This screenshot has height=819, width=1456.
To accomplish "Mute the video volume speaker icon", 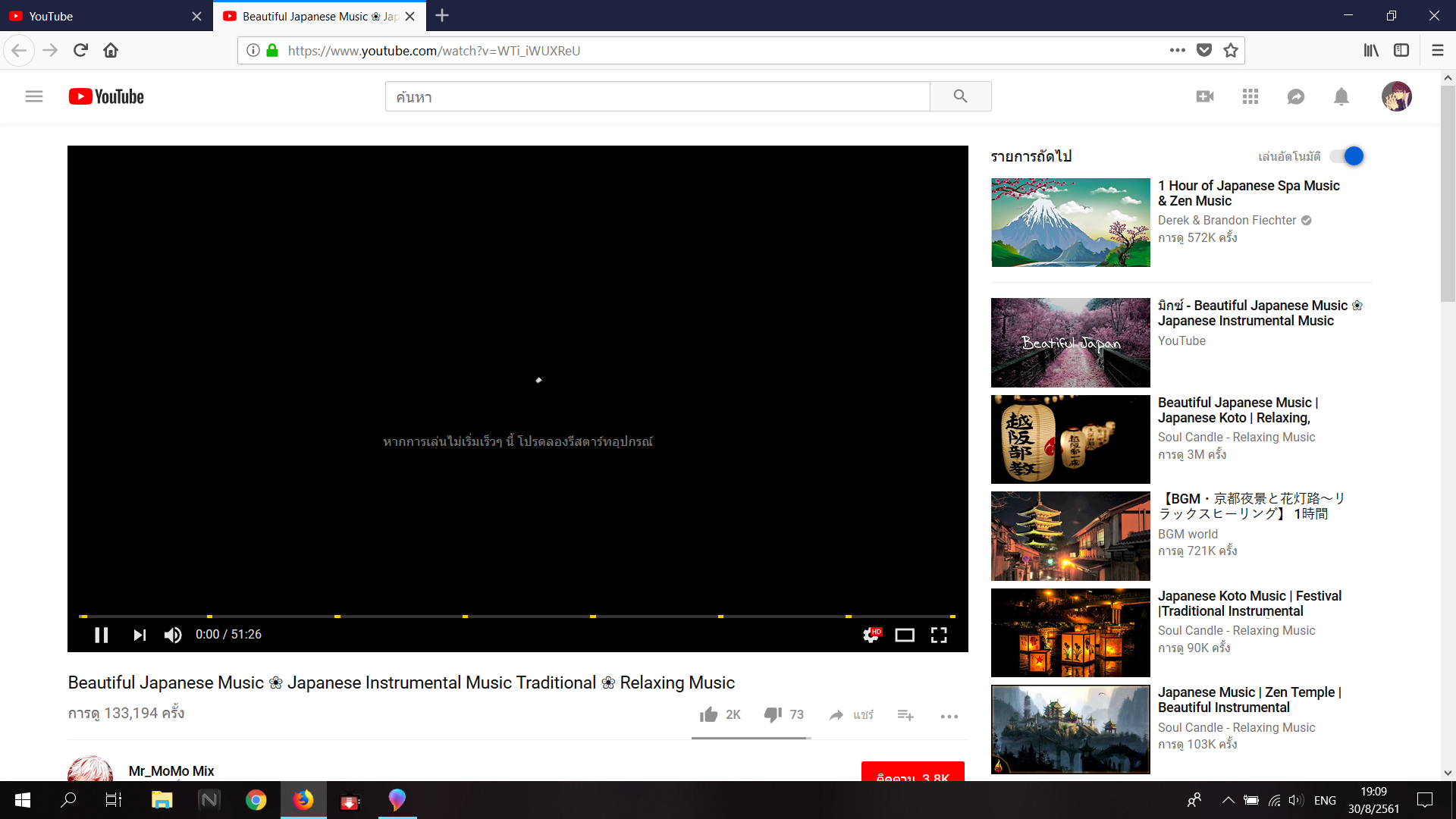I will click(173, 635).
